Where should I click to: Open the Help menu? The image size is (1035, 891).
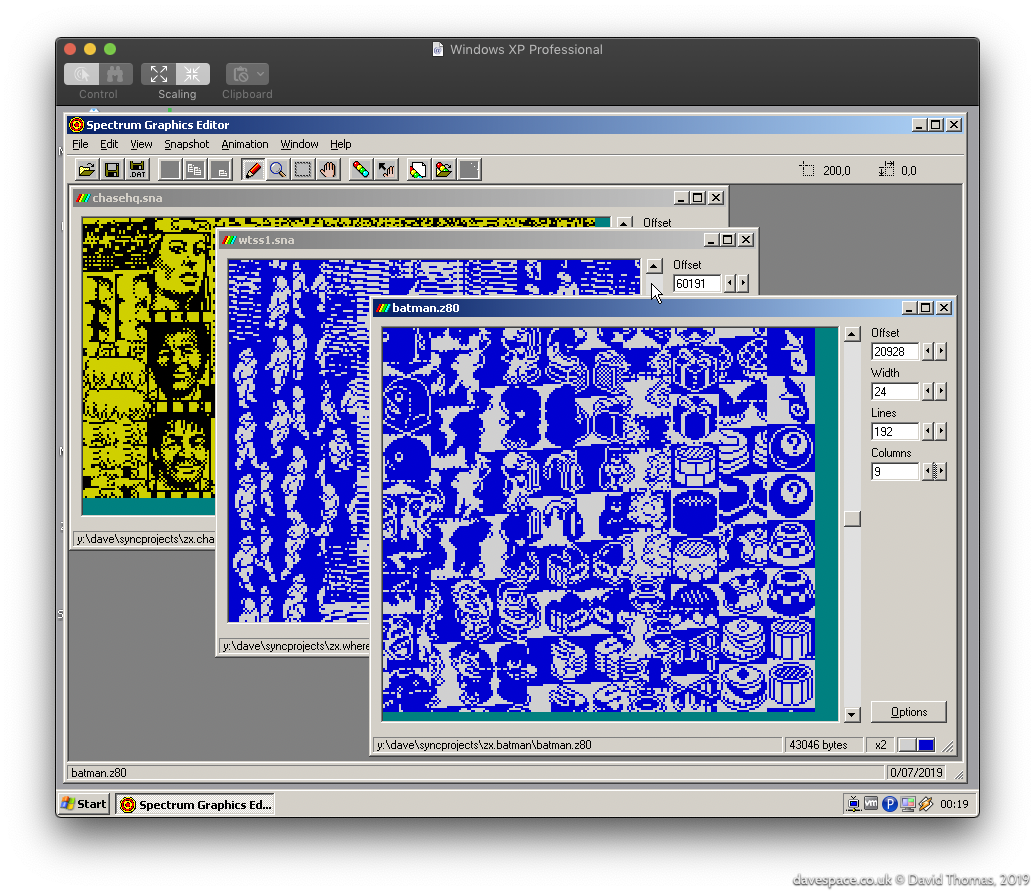point(341,144)
